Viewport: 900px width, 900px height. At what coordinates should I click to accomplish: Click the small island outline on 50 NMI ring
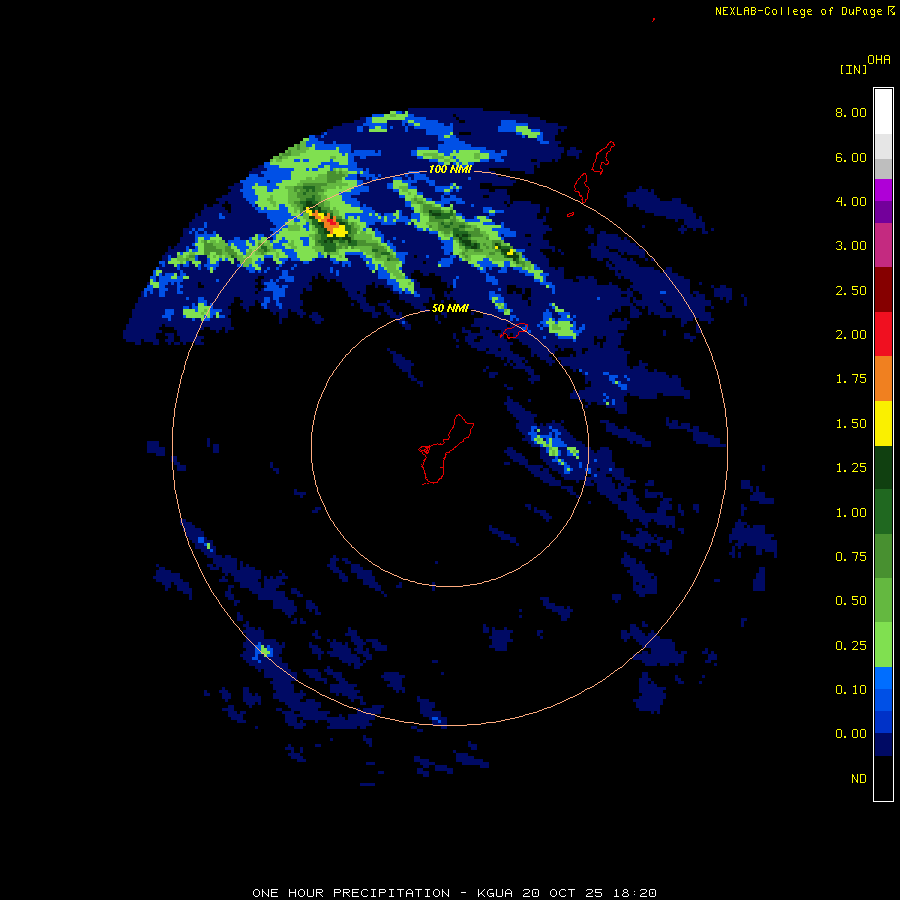514,331
